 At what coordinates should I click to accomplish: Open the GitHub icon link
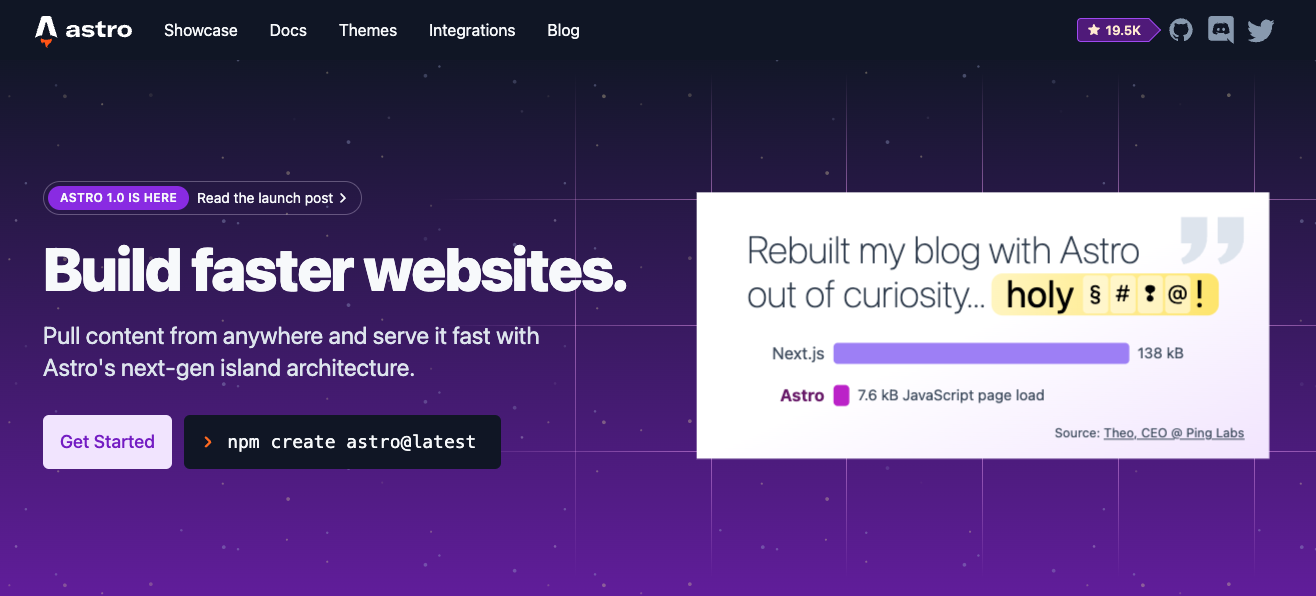pos(1181,30)
